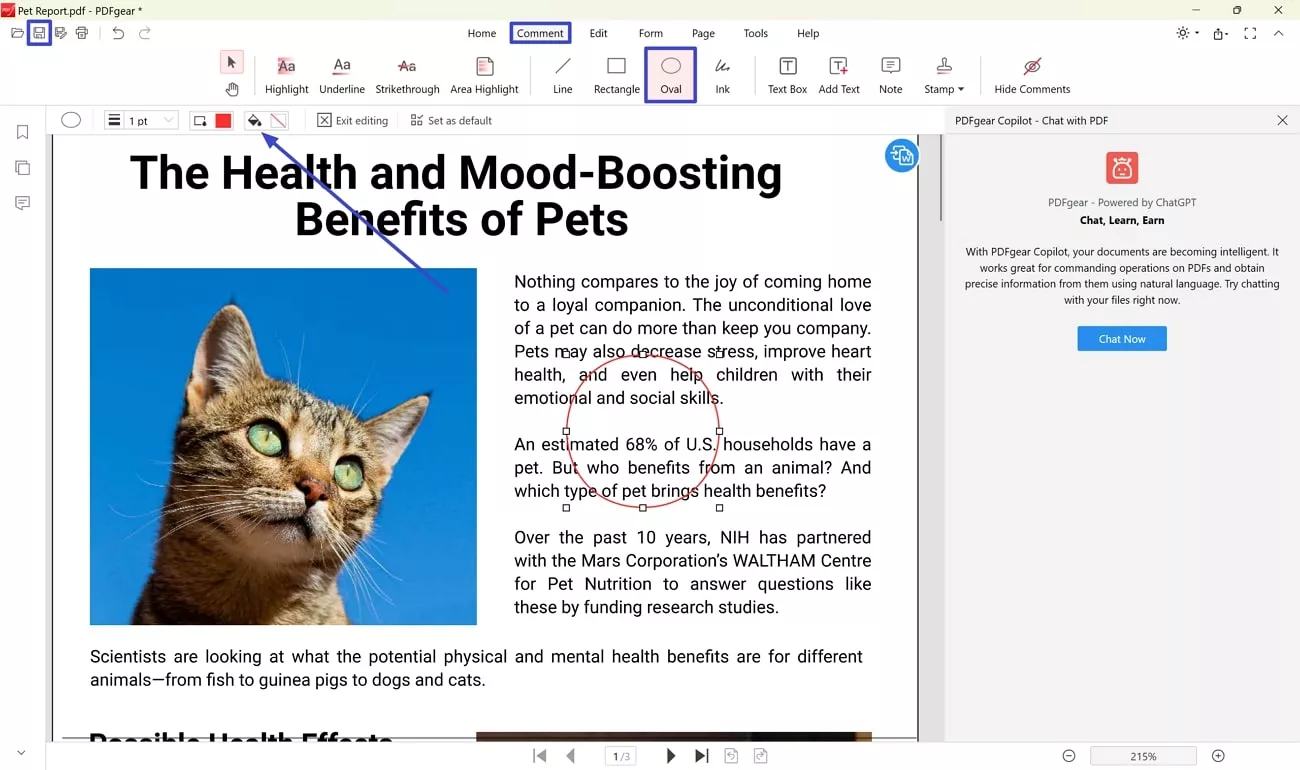Select the Strikethrough tool
The height and width of the screenshot is (770, 1300).
407,75
